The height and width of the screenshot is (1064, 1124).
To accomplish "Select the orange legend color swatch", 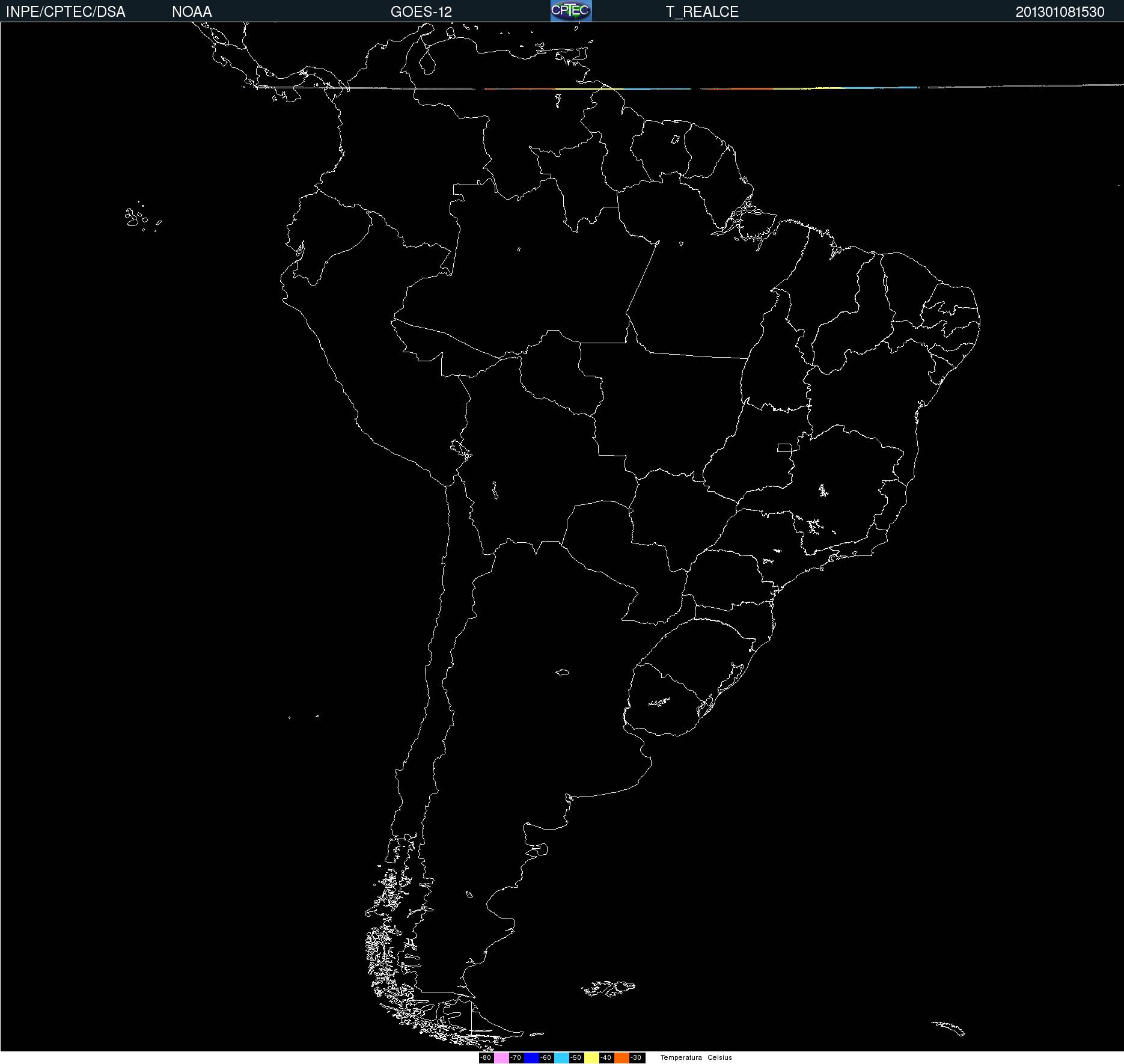I will 622,1057.
